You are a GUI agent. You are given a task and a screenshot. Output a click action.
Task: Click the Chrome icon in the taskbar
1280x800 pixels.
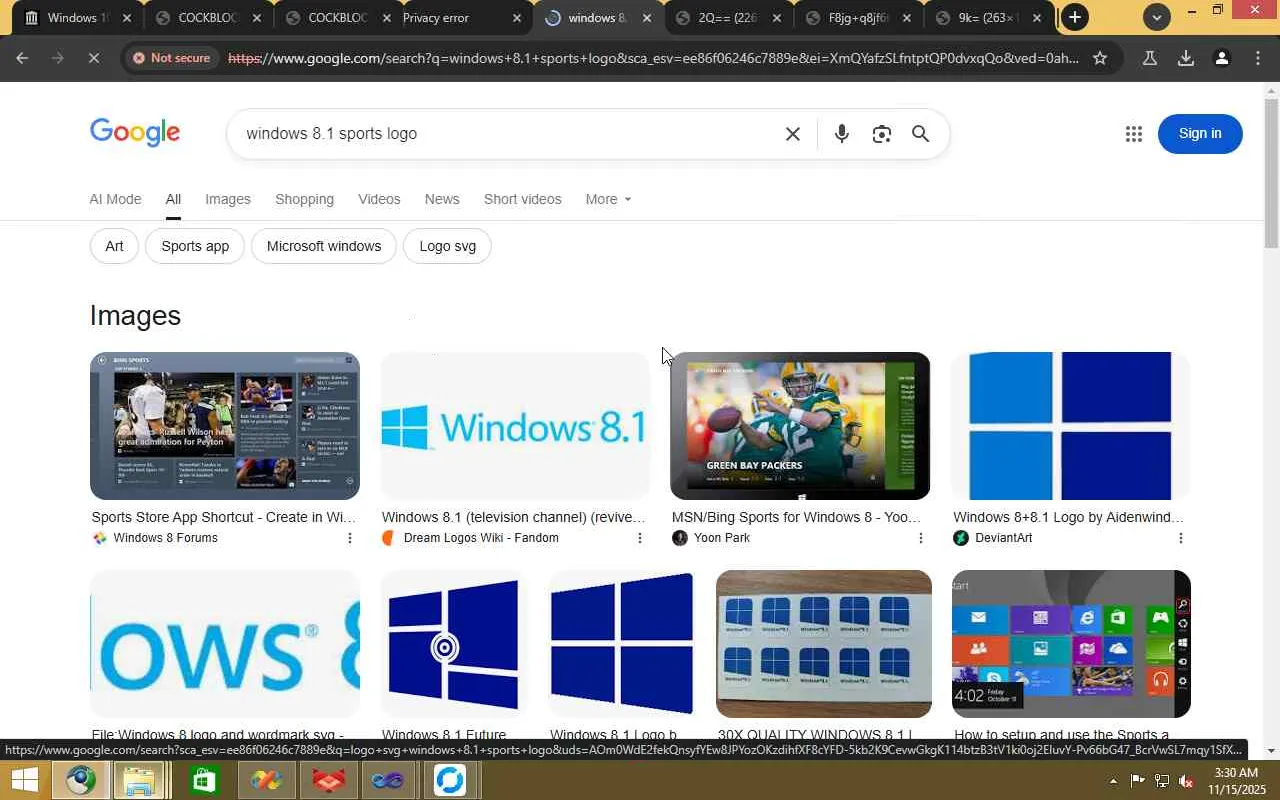[81, 780]
